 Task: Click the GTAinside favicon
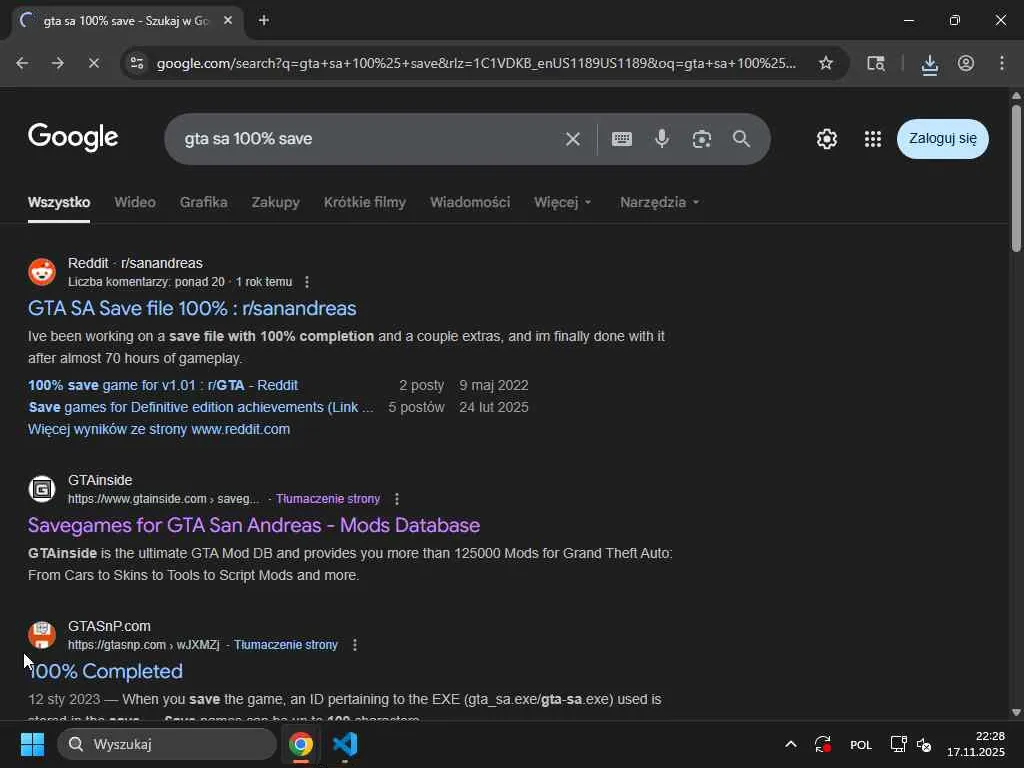(x=42, y=488)
